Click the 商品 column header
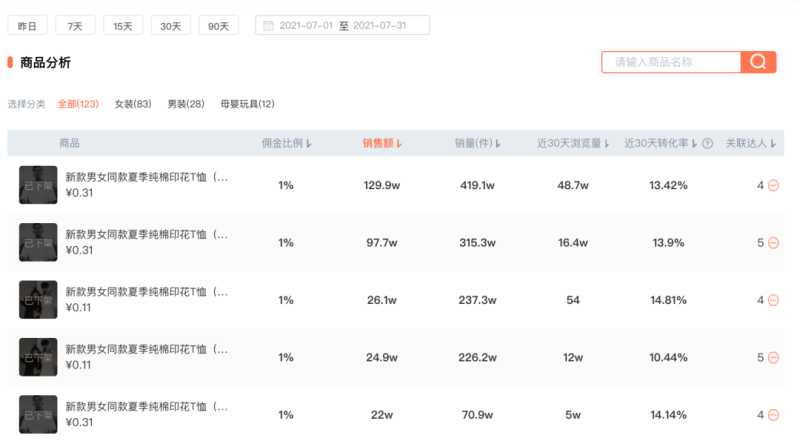This screenshot has height=441, width=800. (x=69, y=143)
